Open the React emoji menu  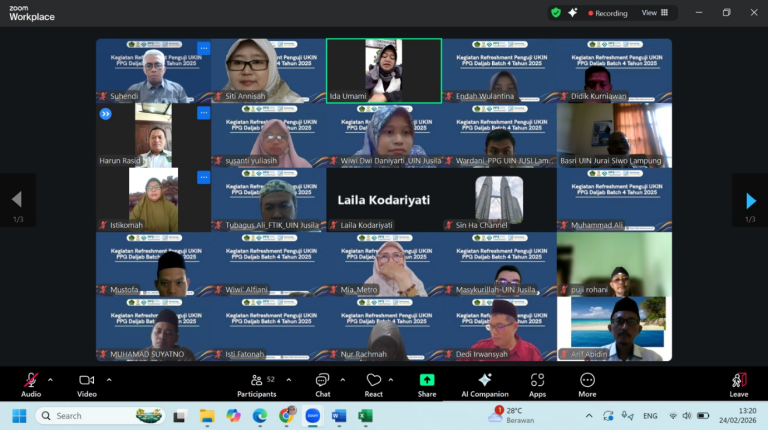pos(373,384)
